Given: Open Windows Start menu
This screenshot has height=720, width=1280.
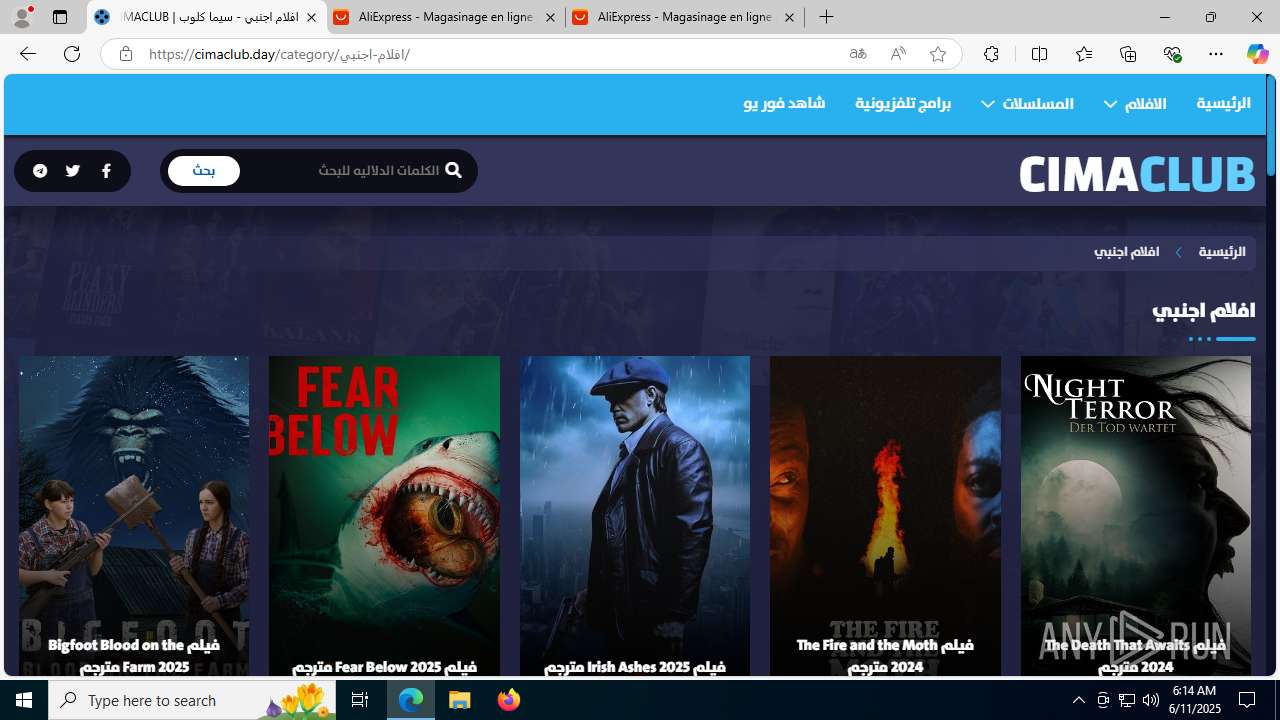Looking at the screenshot, I should [x=24, y=700].
